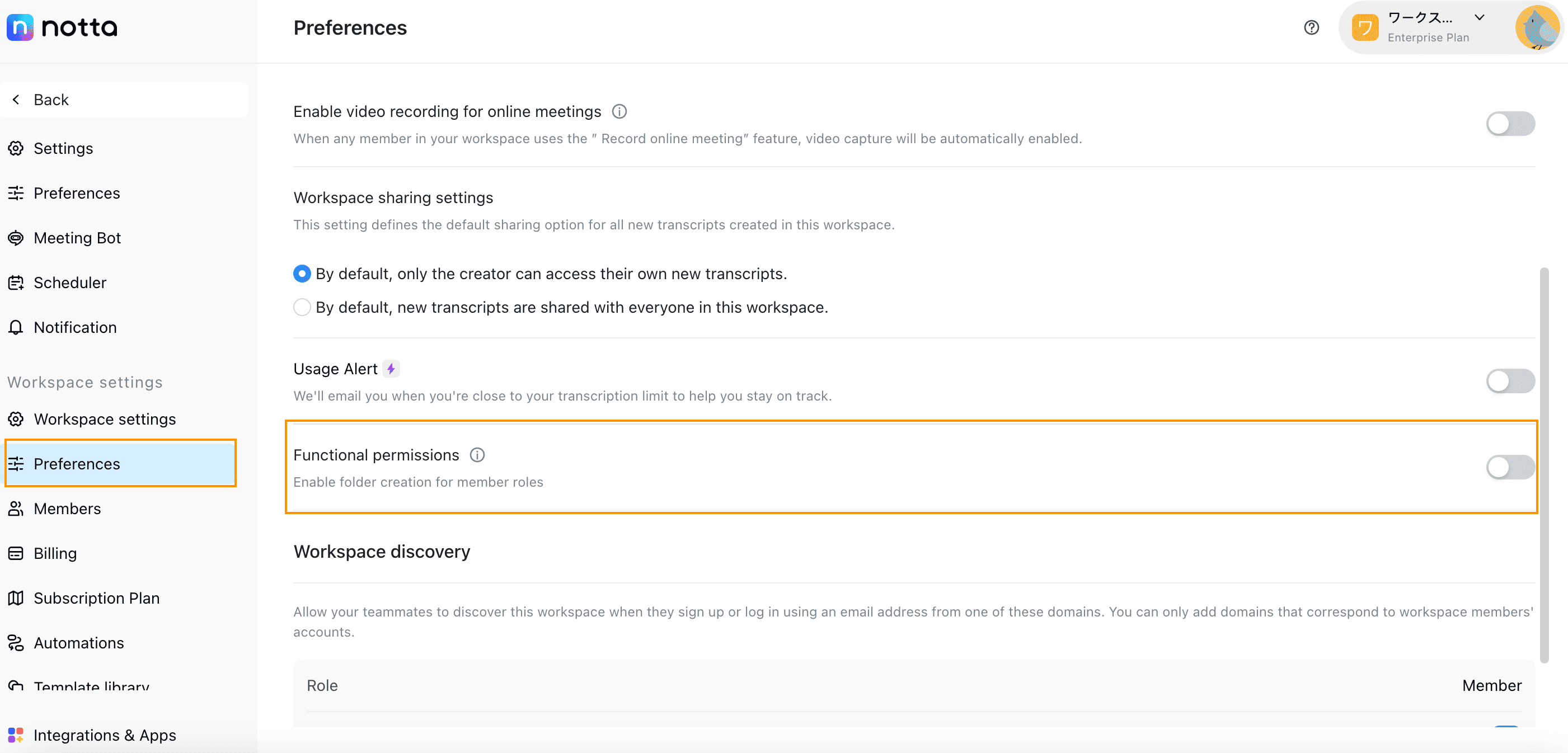Click the Role column header
Viewport: 1568px width, 753px height.
322,685
